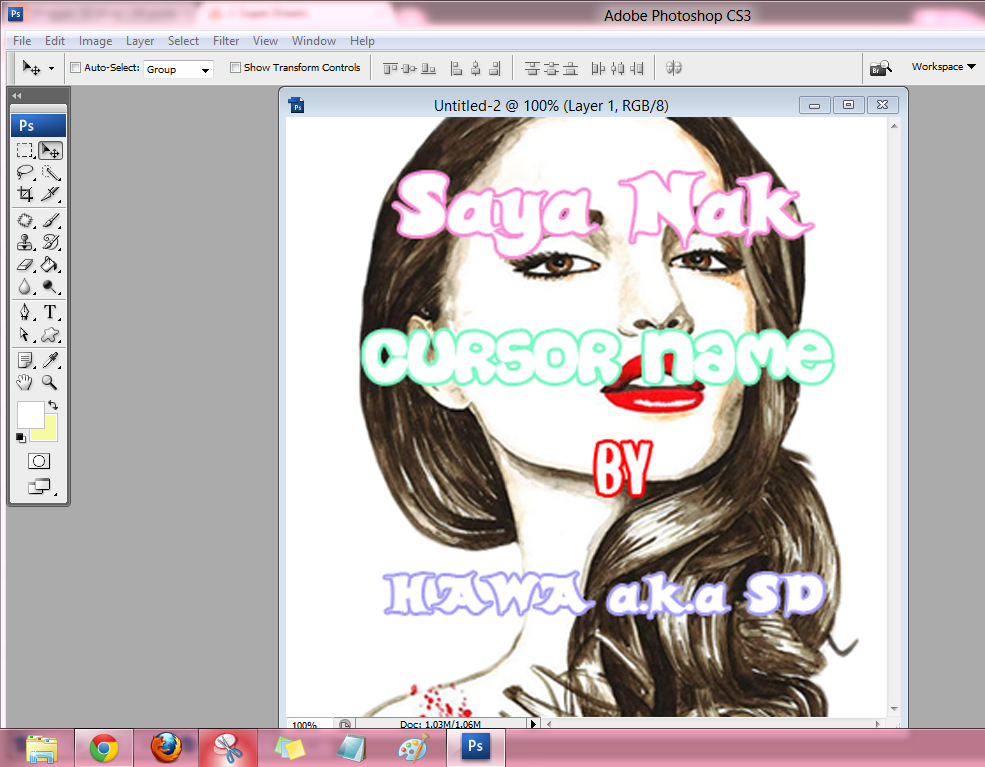Open the Filter menu
985x767 pixels.
[226, 41]
